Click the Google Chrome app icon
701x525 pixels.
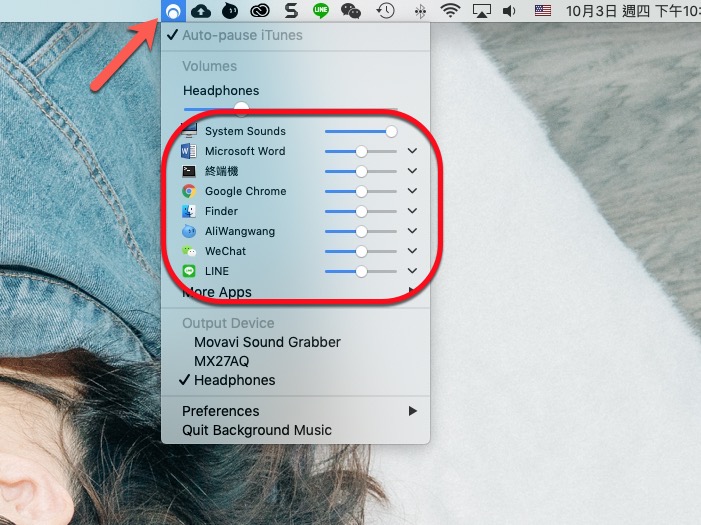tap(189, 191)
